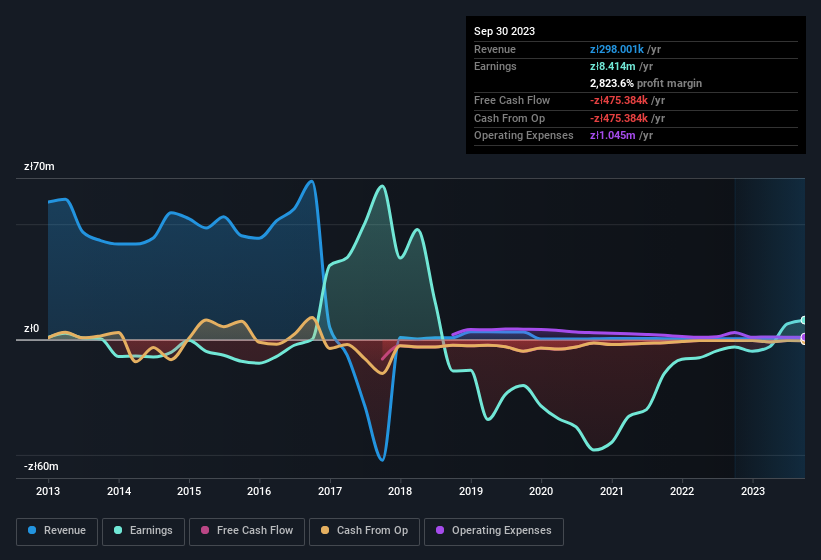
Task: Click the operating expenses value zł1.045m
Action: tap(613, 136)
